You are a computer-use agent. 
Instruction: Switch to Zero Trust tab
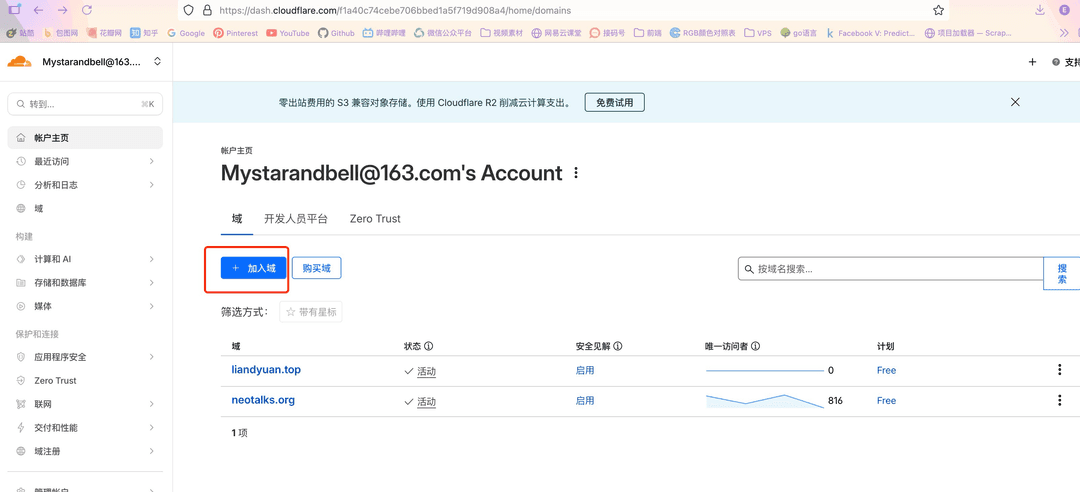pyautogui.click(x=375, y=218)
